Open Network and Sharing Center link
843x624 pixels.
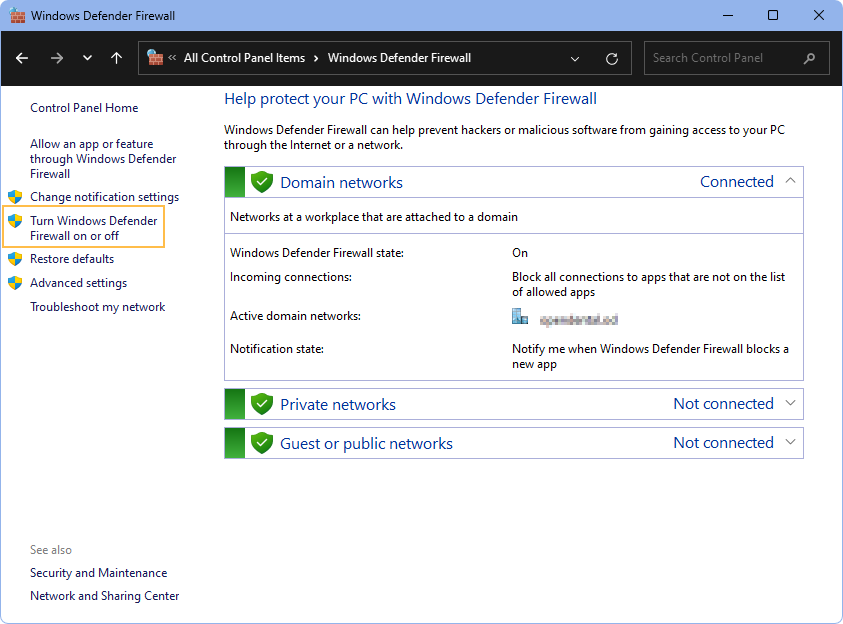click(x=104, y=596)
